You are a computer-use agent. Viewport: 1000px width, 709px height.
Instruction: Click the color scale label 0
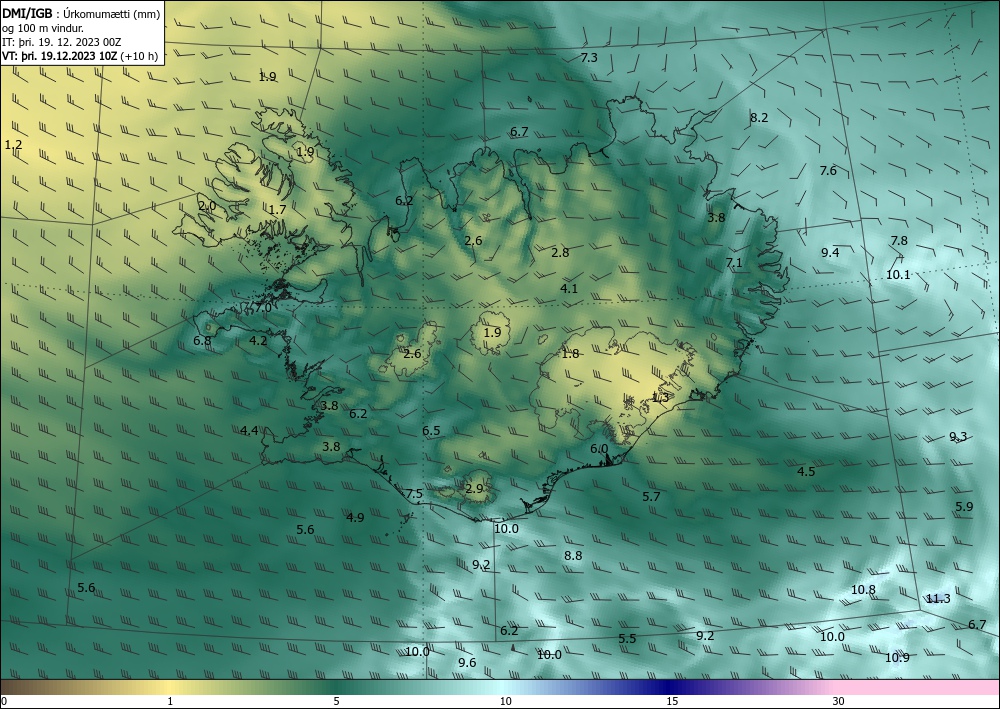[x=4, y=702]
